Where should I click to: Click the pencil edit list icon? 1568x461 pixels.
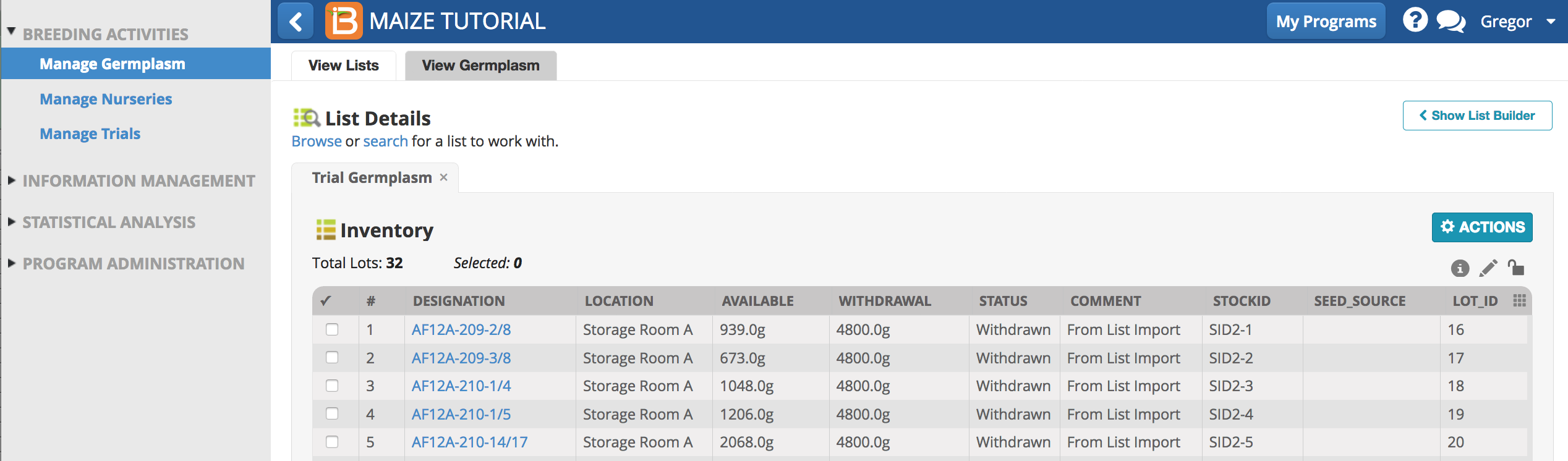pos(1488,268)
